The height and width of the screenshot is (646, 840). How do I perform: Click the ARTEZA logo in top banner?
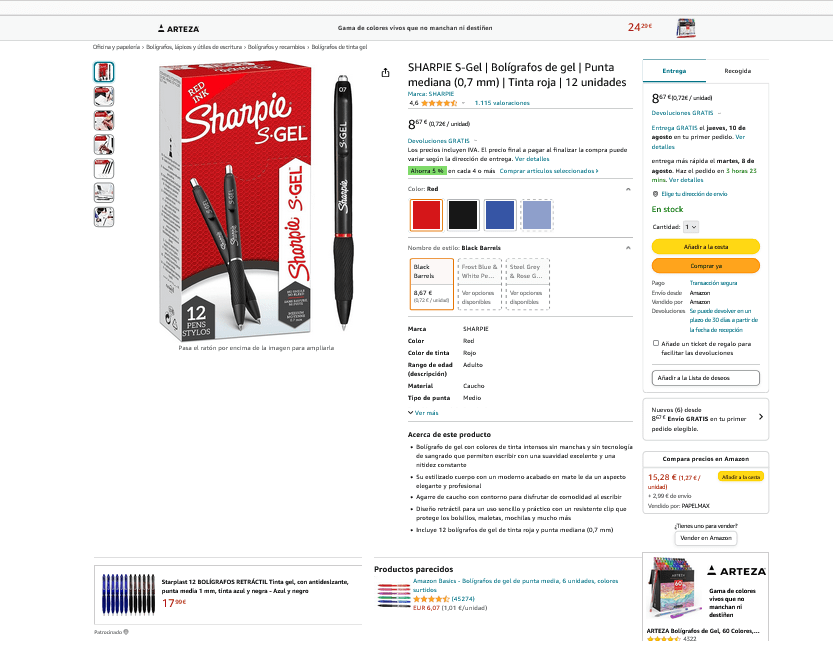click(x=178, y=28)
